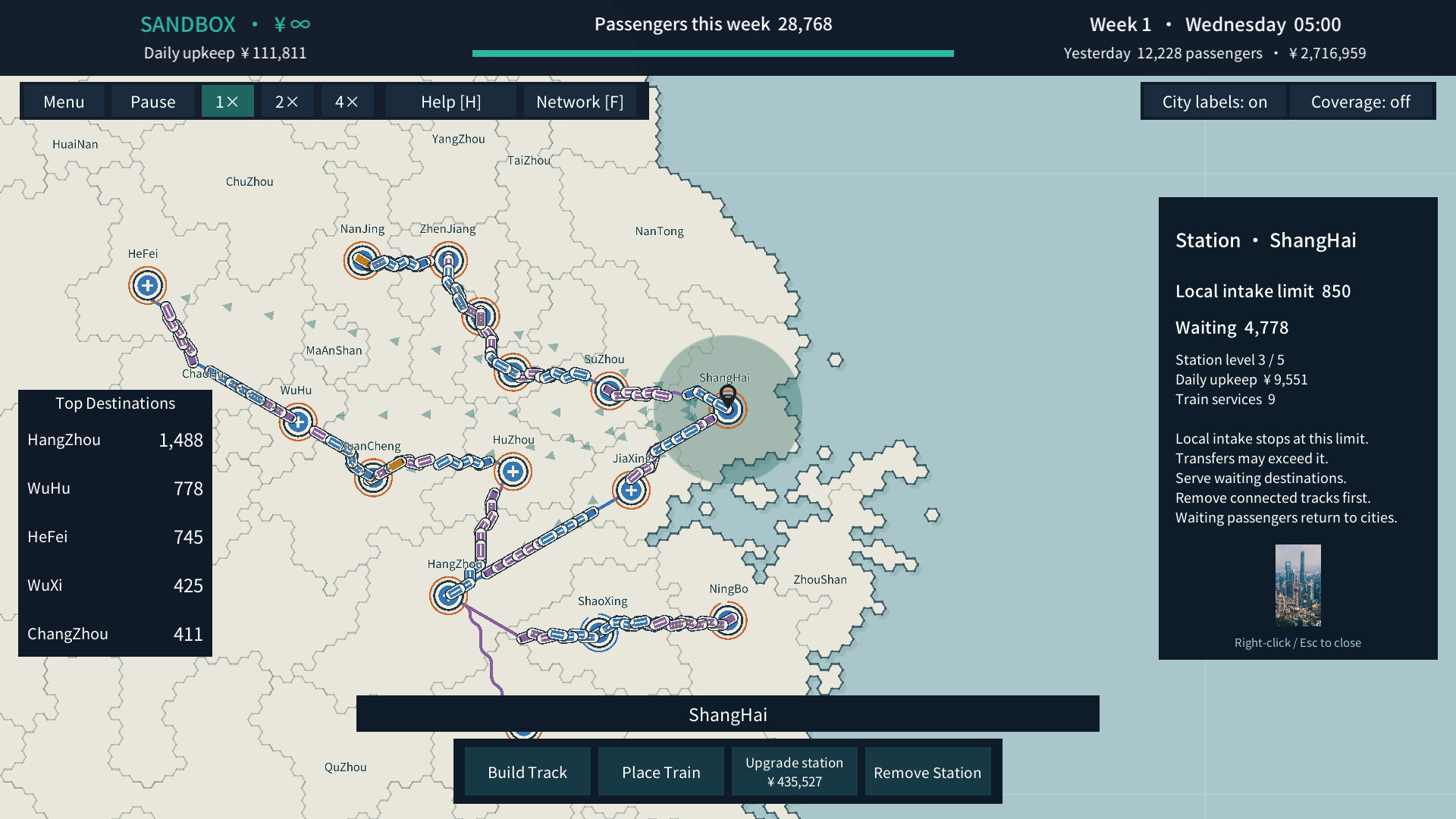Toggle City labels on/off
Image resolution: width=1456 pixels, height=819 pixels.
tap(1214, 102)
